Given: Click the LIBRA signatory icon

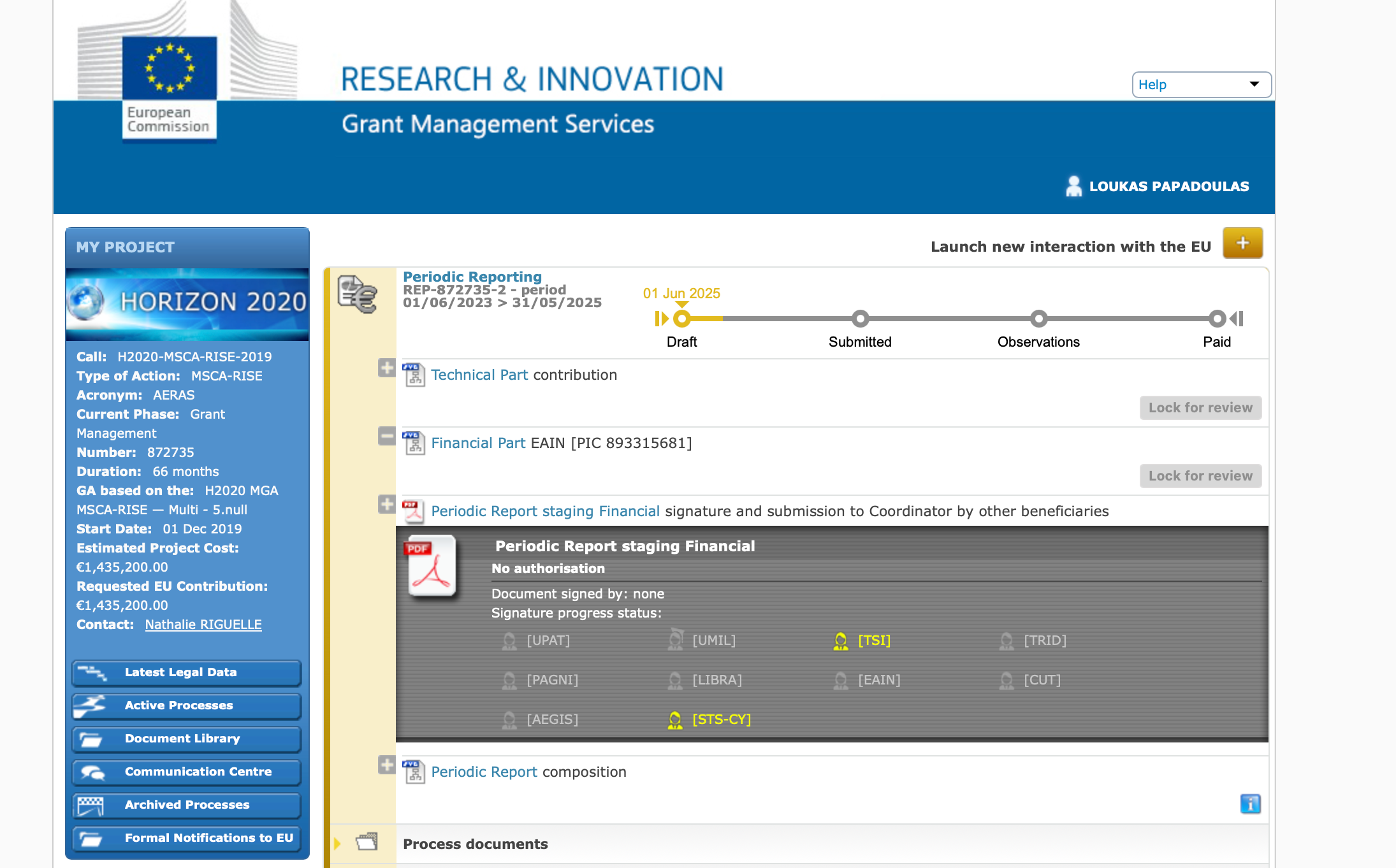Looking at the screenshot, I should coord(674,680).
